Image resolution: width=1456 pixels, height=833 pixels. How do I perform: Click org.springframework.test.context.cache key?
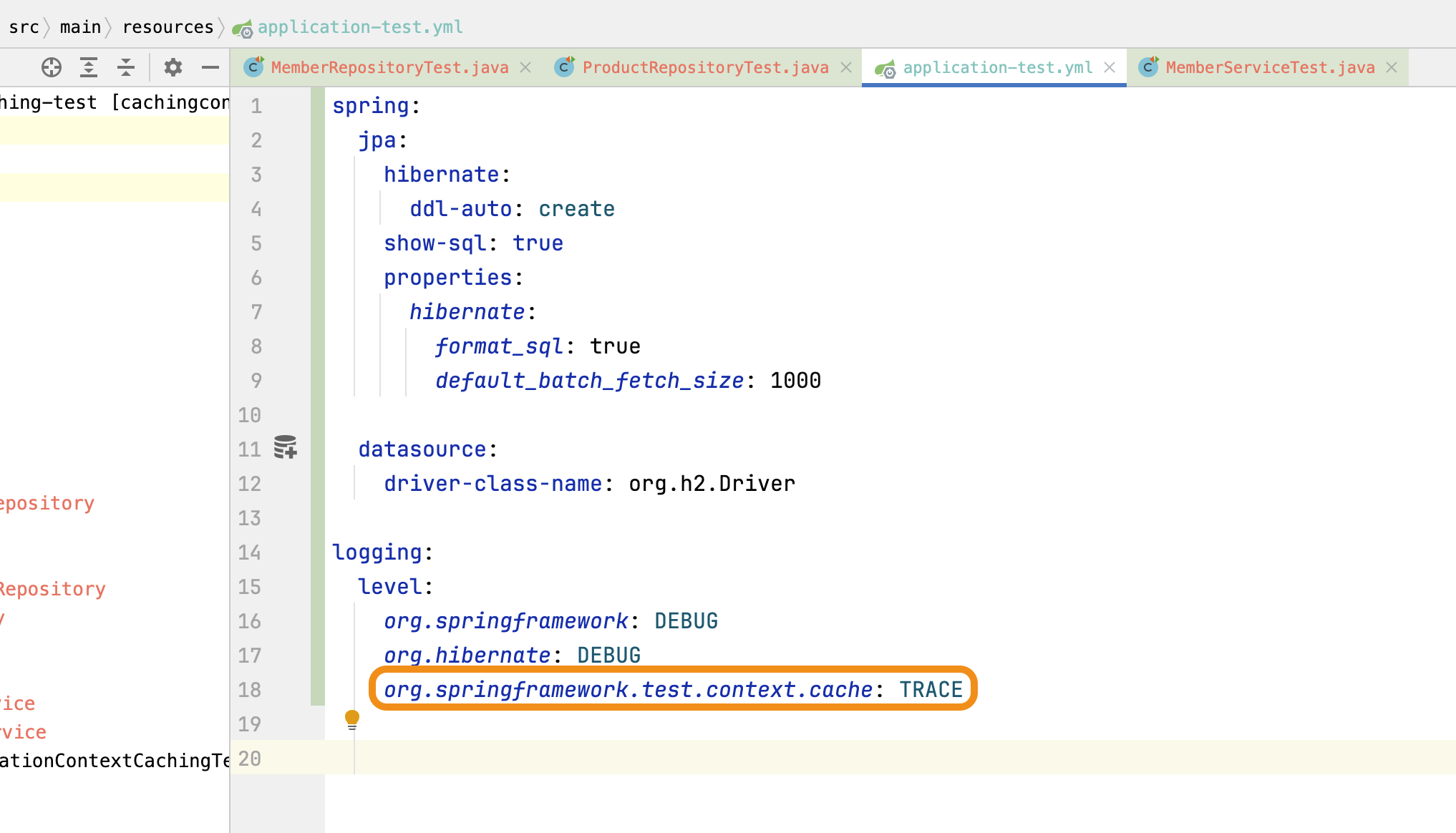628,690
